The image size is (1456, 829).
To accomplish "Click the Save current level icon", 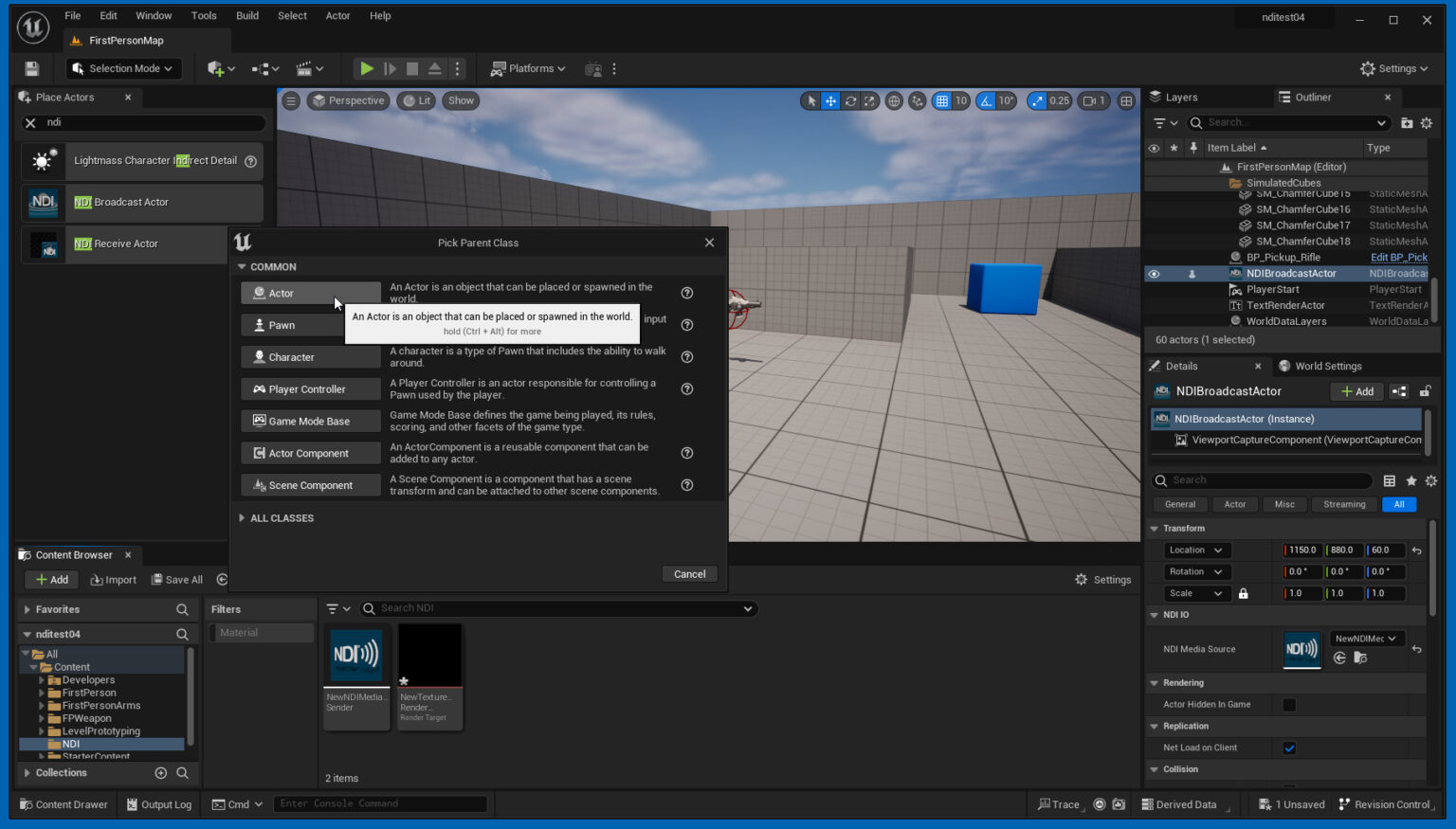I will (31, 68).
